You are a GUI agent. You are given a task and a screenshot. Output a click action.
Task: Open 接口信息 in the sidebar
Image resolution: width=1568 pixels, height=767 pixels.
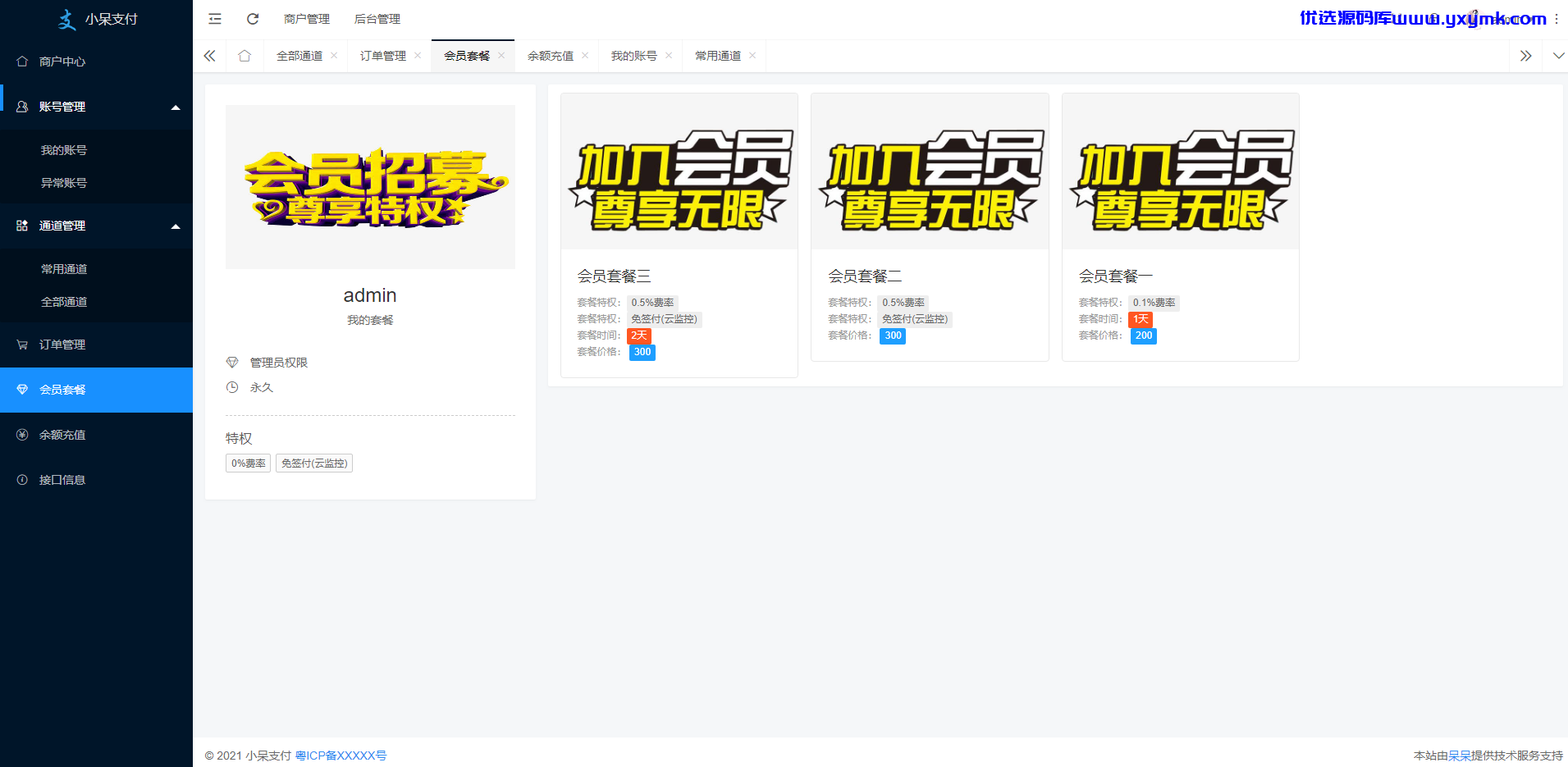(96, 480)
